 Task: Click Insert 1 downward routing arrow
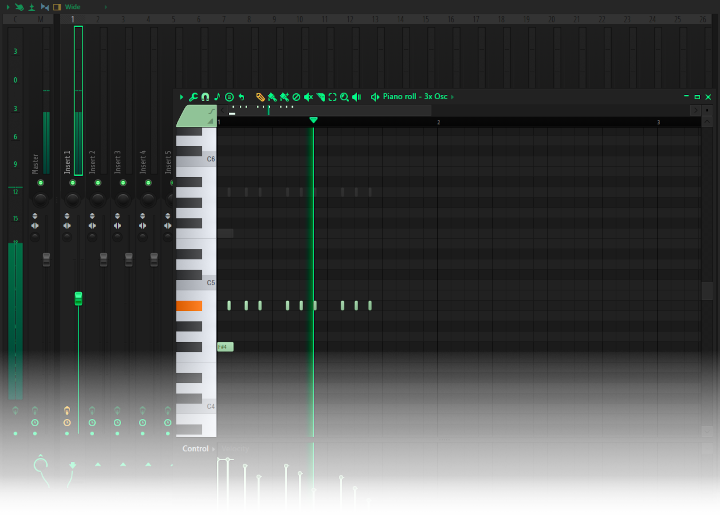(x=73, y=465)
